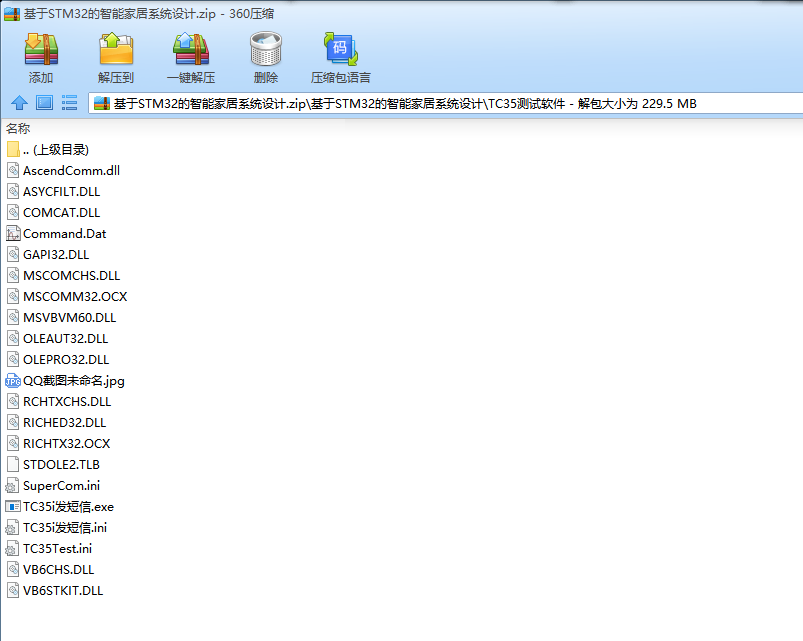Viewport: 803px width, 641px height.
Task: Click the application icon of TC35i发短信.exe
Action: pos(13,506)
